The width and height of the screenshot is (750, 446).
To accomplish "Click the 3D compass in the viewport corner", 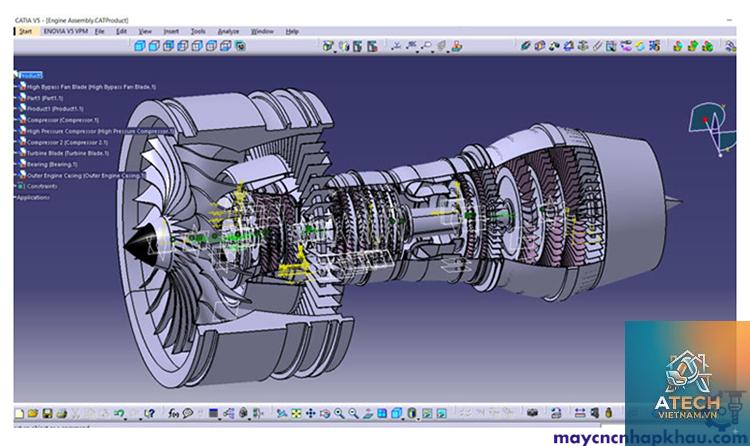I will [x=713, y=130].
